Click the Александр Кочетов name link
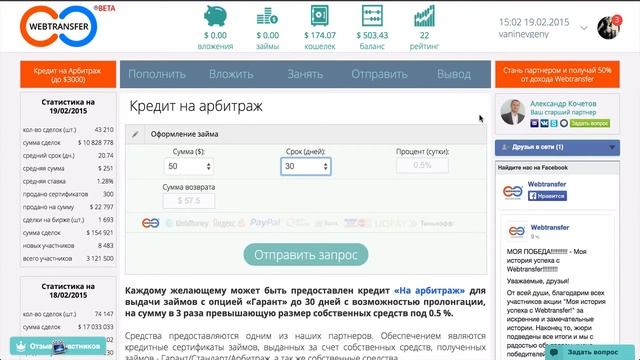The height and width of the screenshot is (360, 640). tap(563, 104)
